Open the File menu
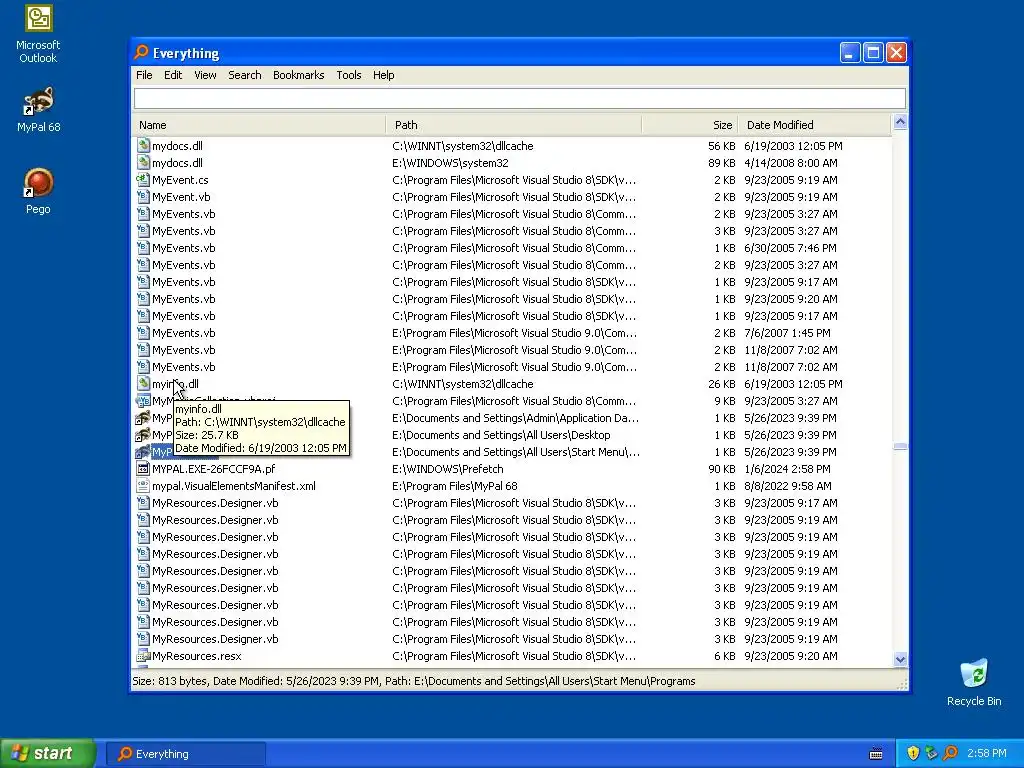1024x768 pixels. [144, 75]
